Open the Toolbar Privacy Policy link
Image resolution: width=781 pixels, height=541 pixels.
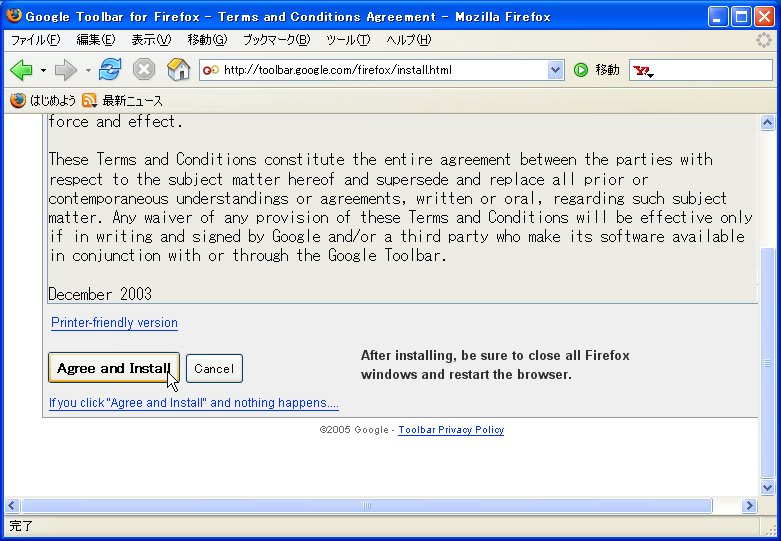451,430
